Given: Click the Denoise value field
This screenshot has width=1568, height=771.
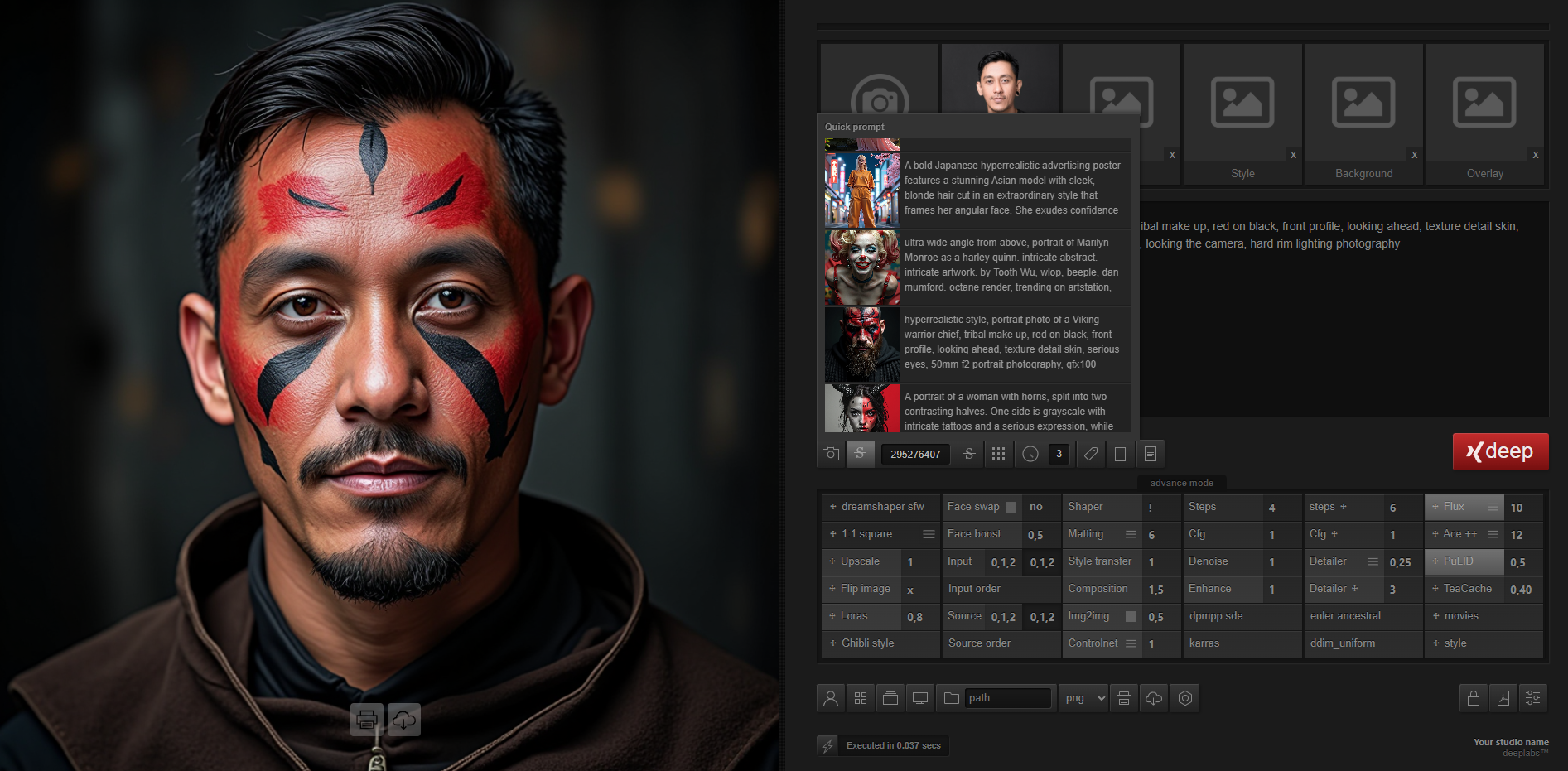Looking at the screenshot, I should click(1282, 561).
